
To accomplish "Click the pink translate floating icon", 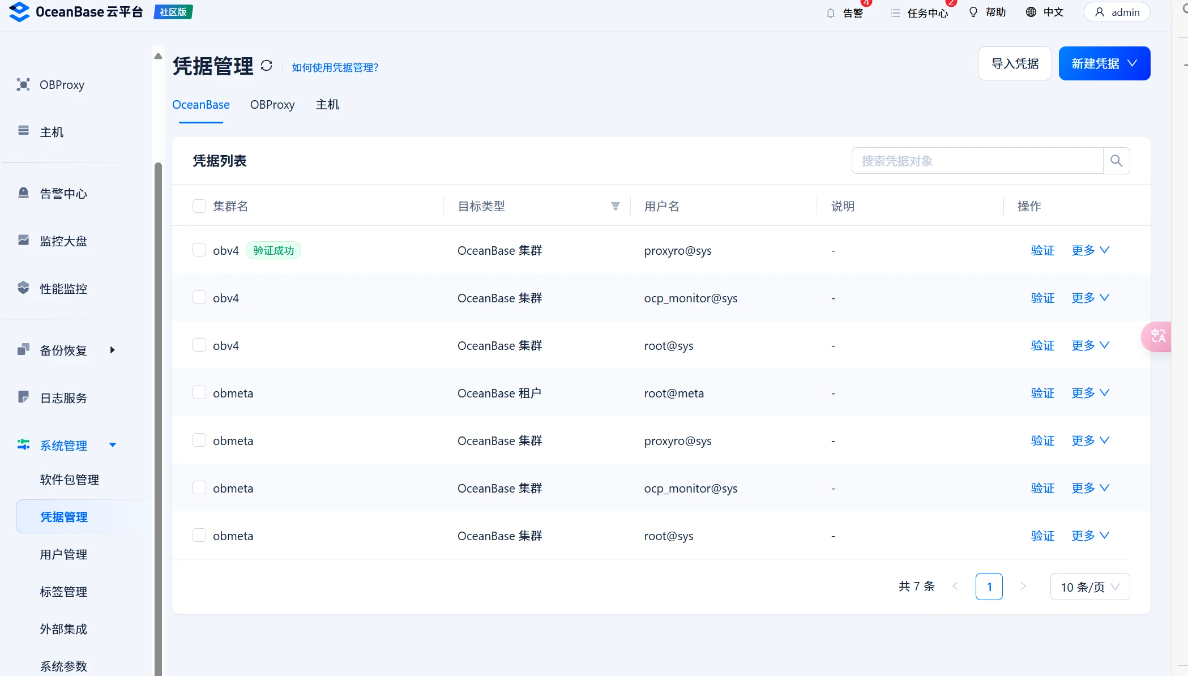I will pos(1158,336).
